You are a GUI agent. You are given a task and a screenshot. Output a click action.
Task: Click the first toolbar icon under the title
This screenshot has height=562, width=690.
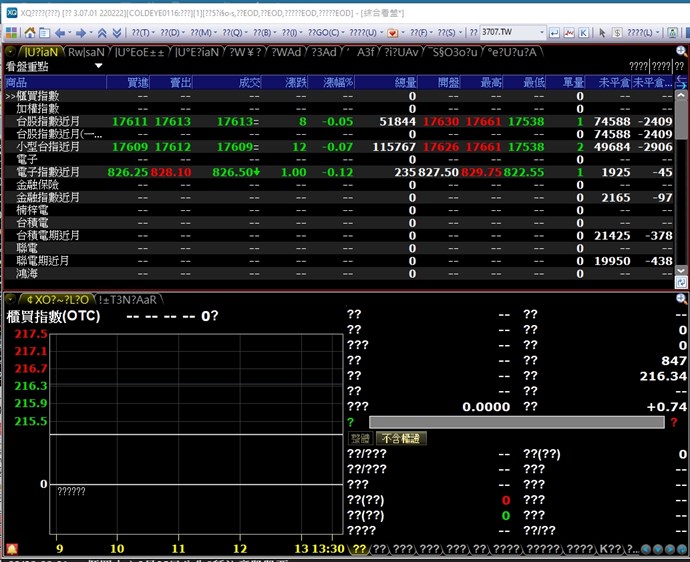[x=9, y=32]
